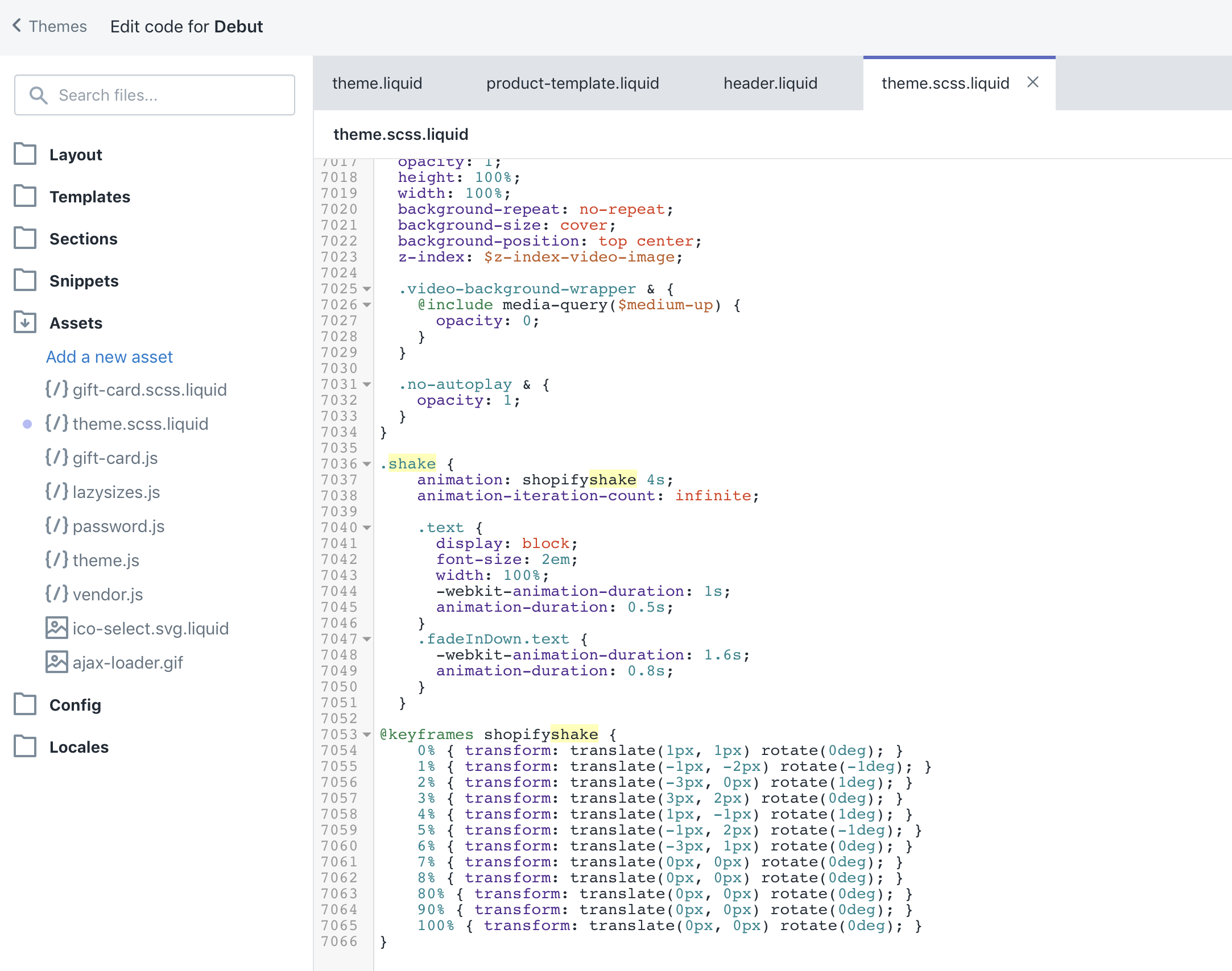Click code icon next to vendor.js
Image resolution: width=1232 pixels, height=971 pixels.
click(56, 594)
